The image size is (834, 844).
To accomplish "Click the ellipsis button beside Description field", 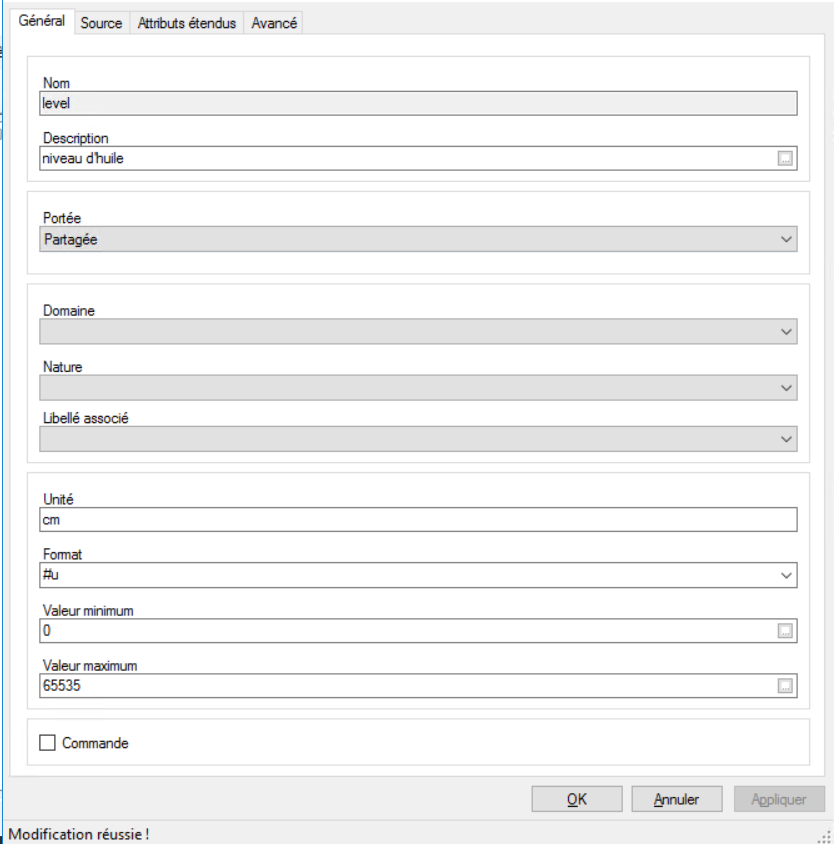I will (785, 158).
